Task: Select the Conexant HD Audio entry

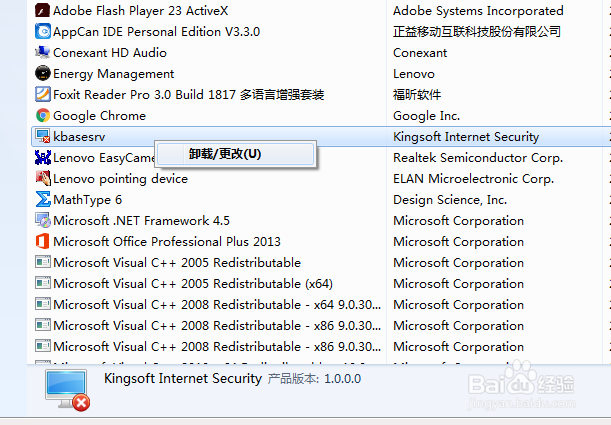Action: [x=109, y=52]
